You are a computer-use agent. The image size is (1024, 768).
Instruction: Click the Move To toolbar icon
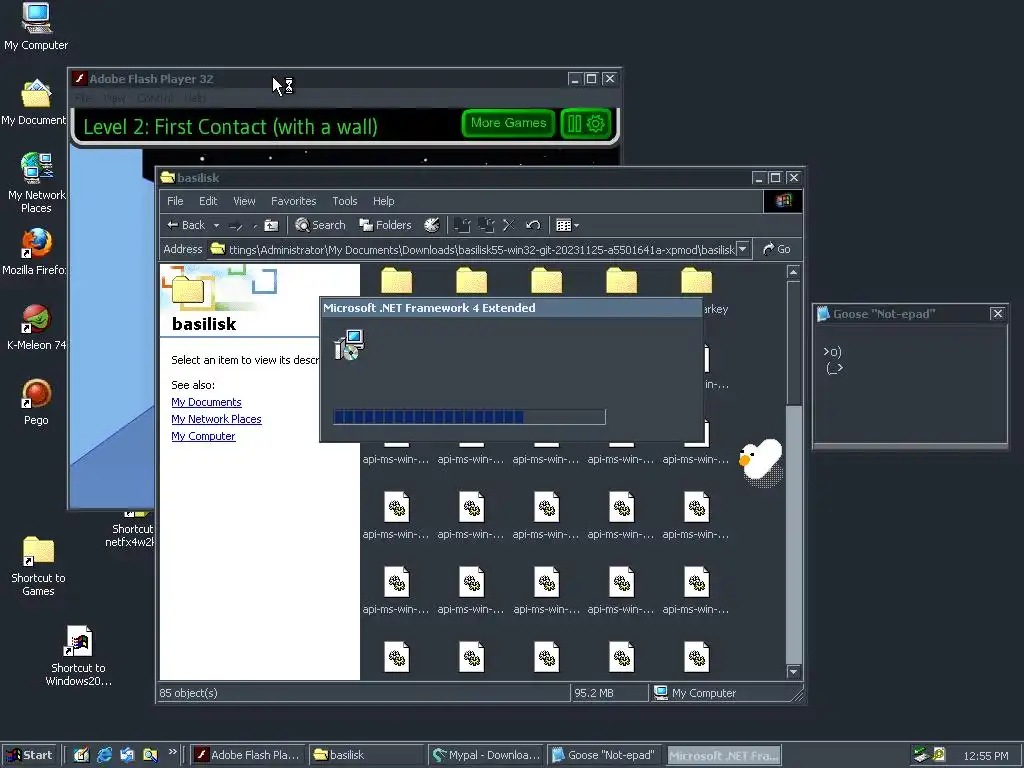pos(462,225)
